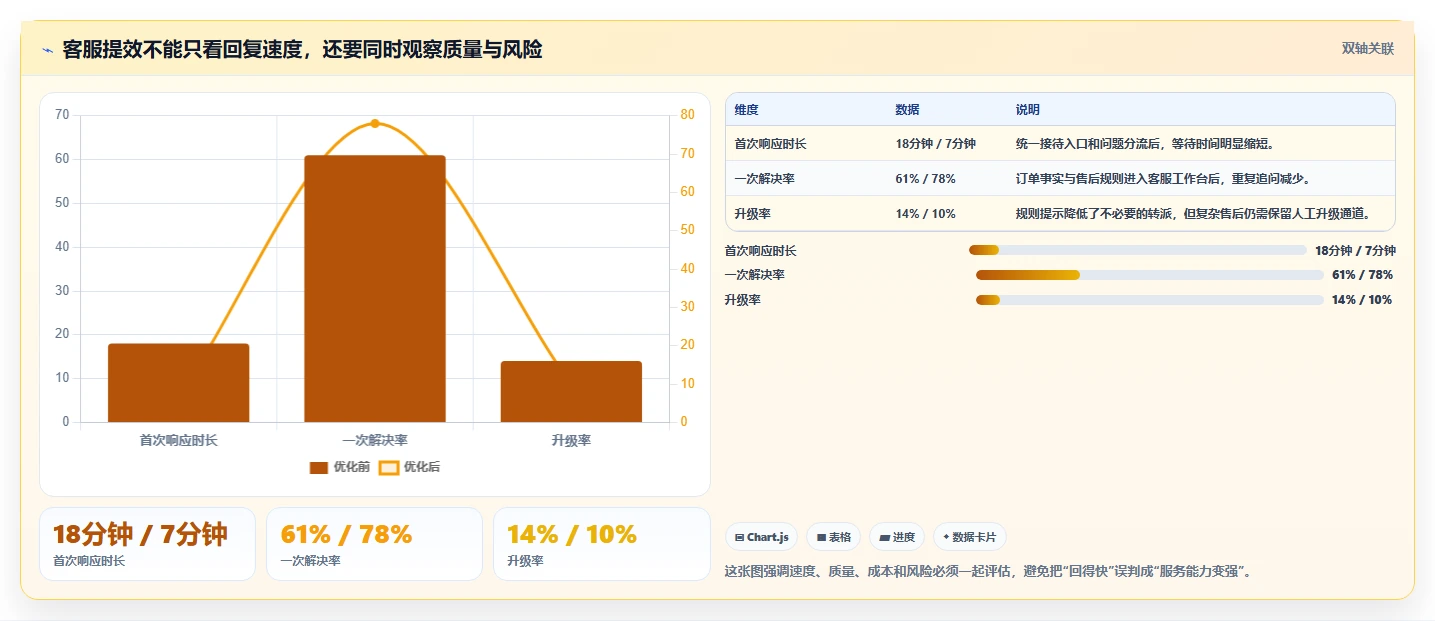Screen dimensions: 1435x621
Task: Click the 一次解决率 progress bar
Action: [1150, 275]
